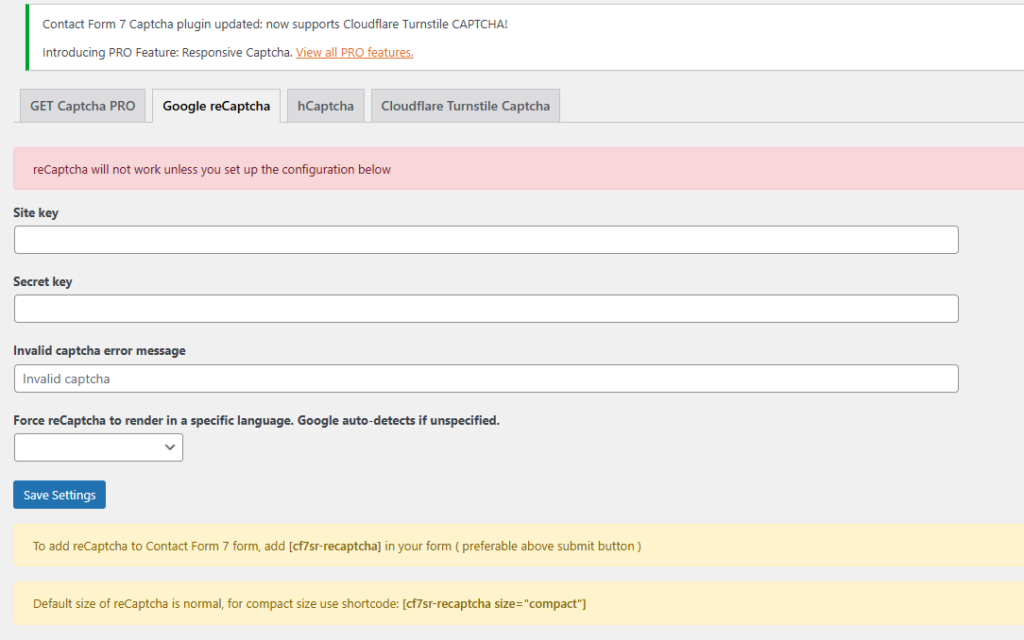Open the GET Captcha PRO tab
Viewport: 1024px width, 640px height.
pyautogui.click(x=82, y=106)
